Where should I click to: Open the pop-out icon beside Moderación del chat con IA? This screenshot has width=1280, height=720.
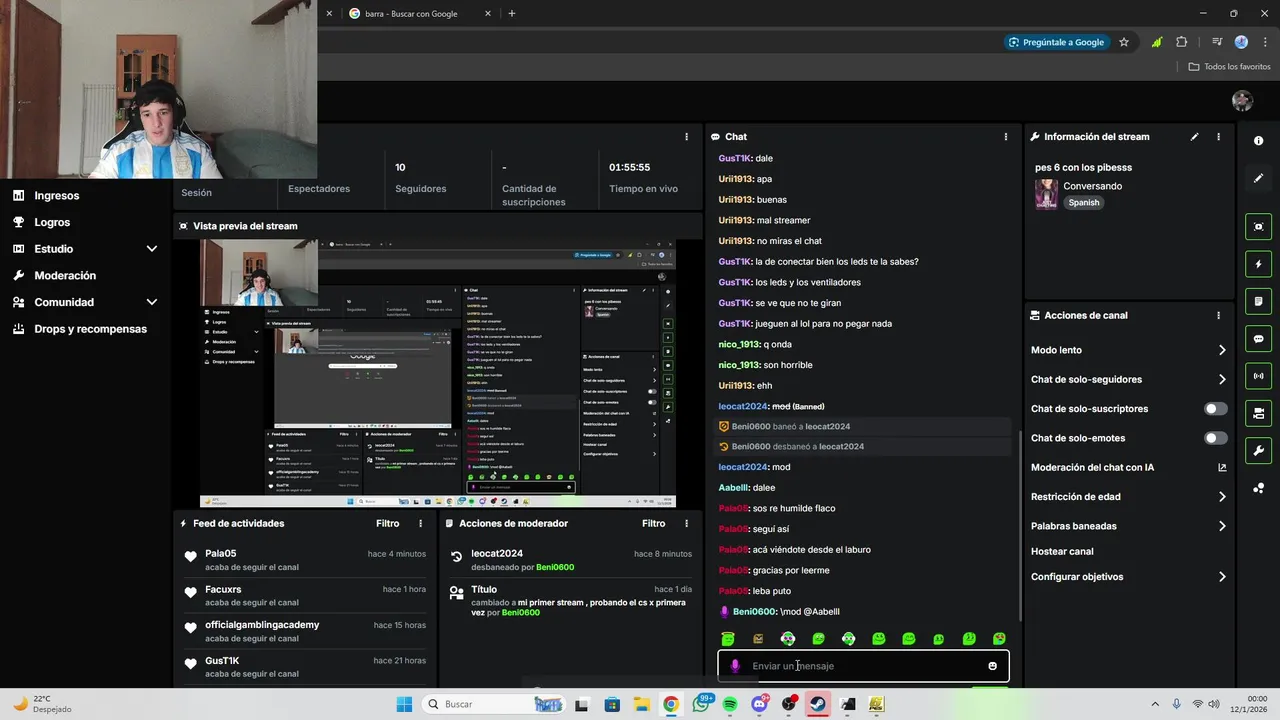(1222, 467)
